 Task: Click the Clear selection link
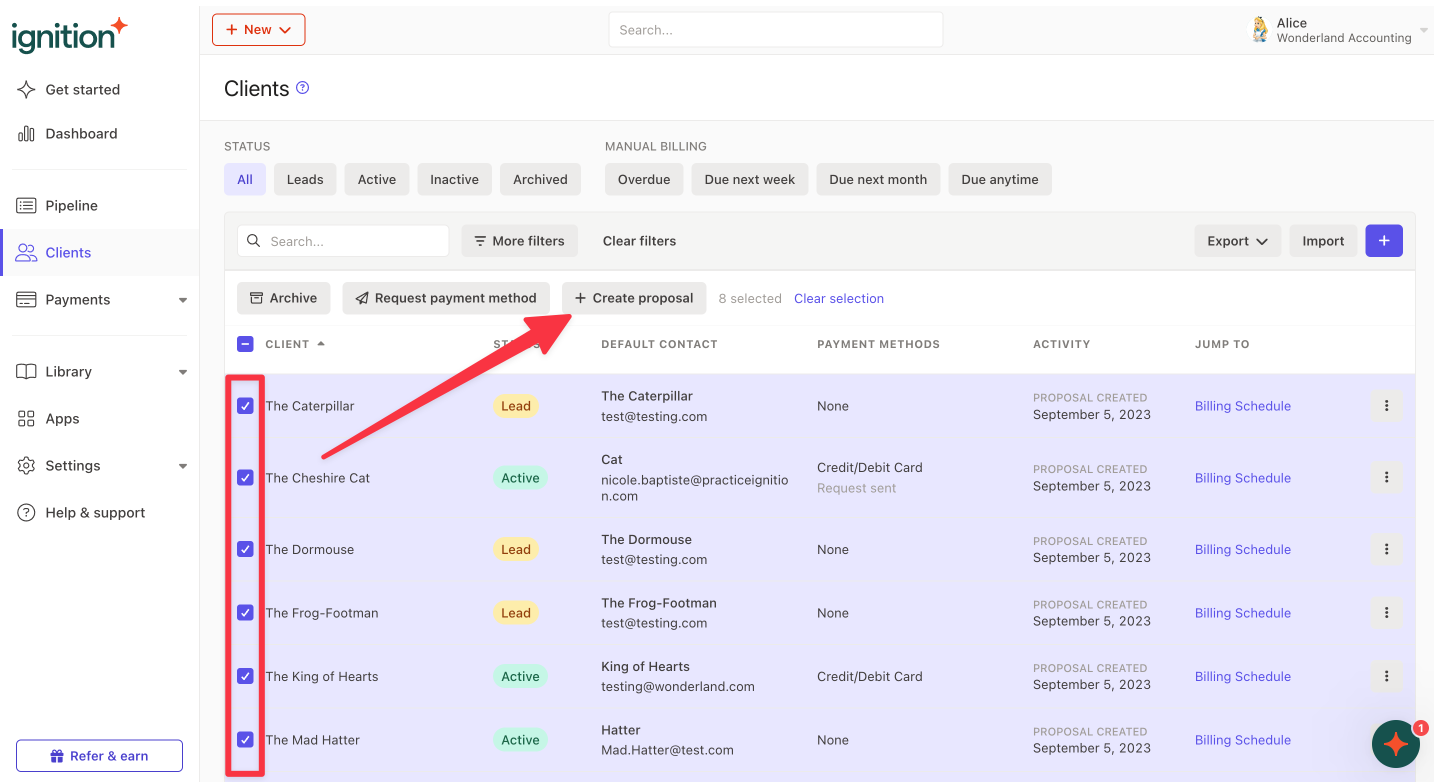[838, 298]
